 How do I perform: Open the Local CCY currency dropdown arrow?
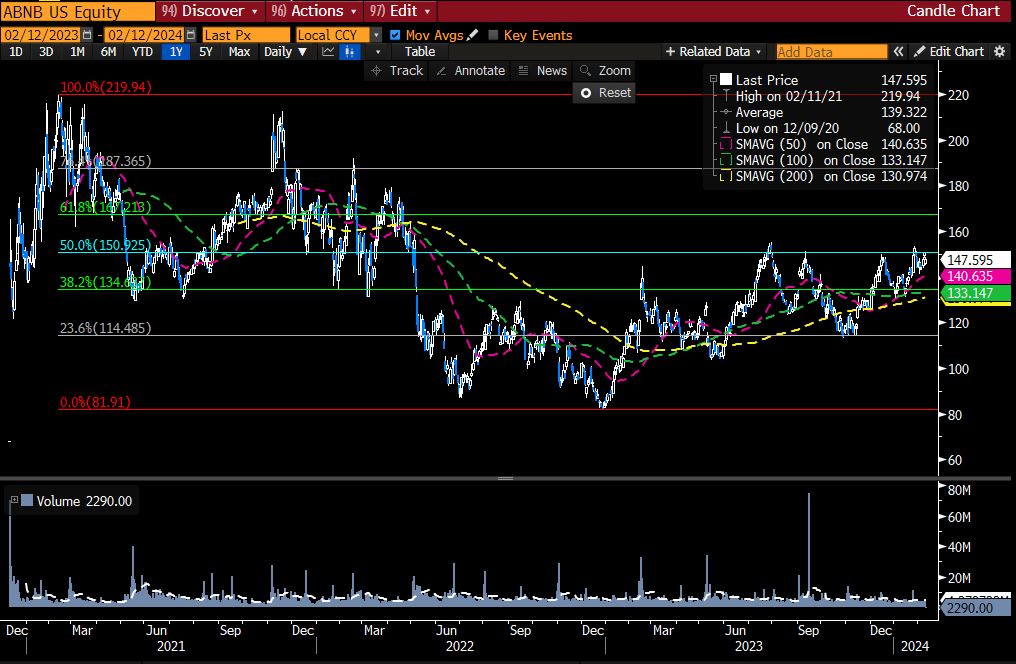(x=376, y=35)
